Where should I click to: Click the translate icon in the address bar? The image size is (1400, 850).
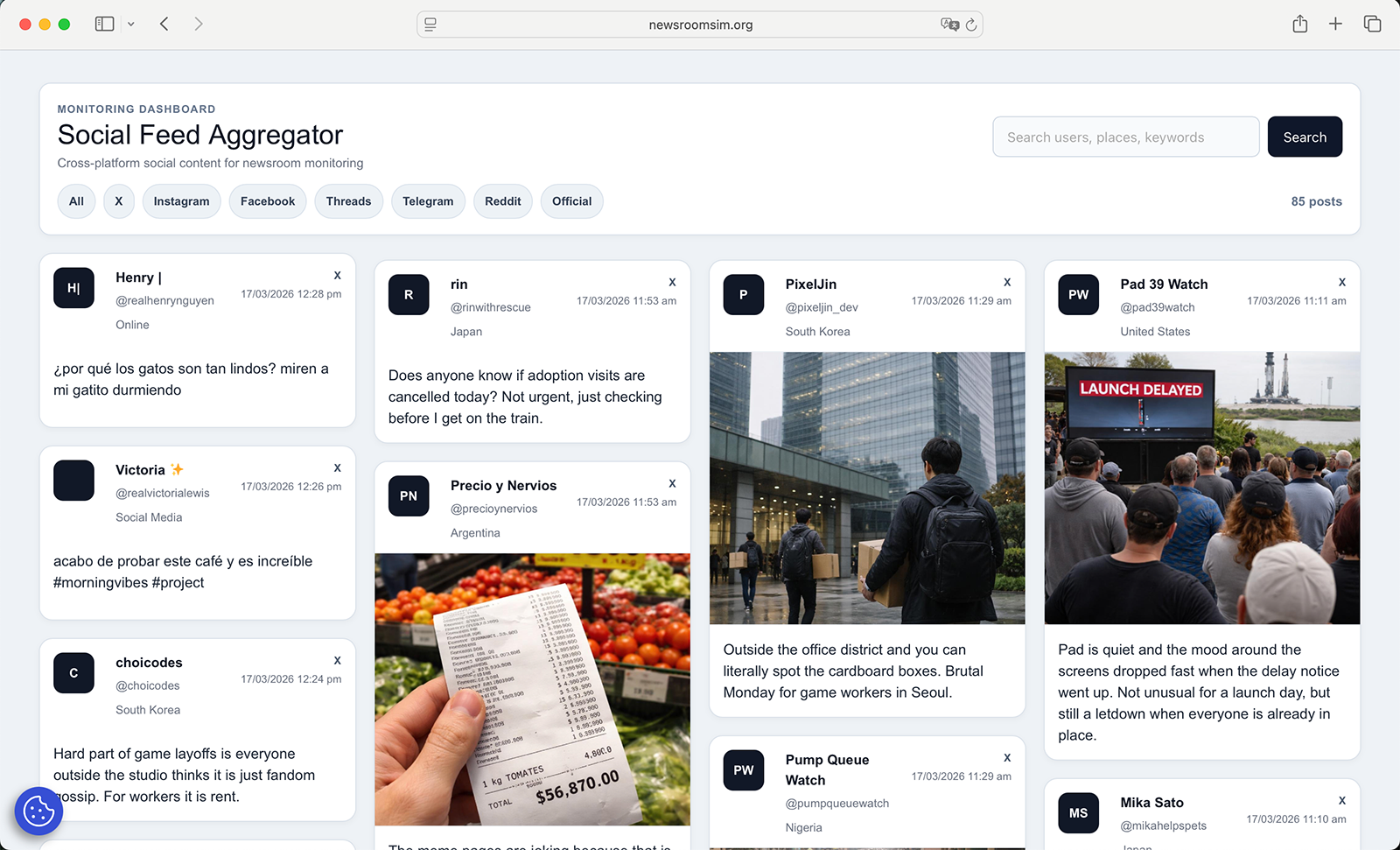tap(950, 25)
